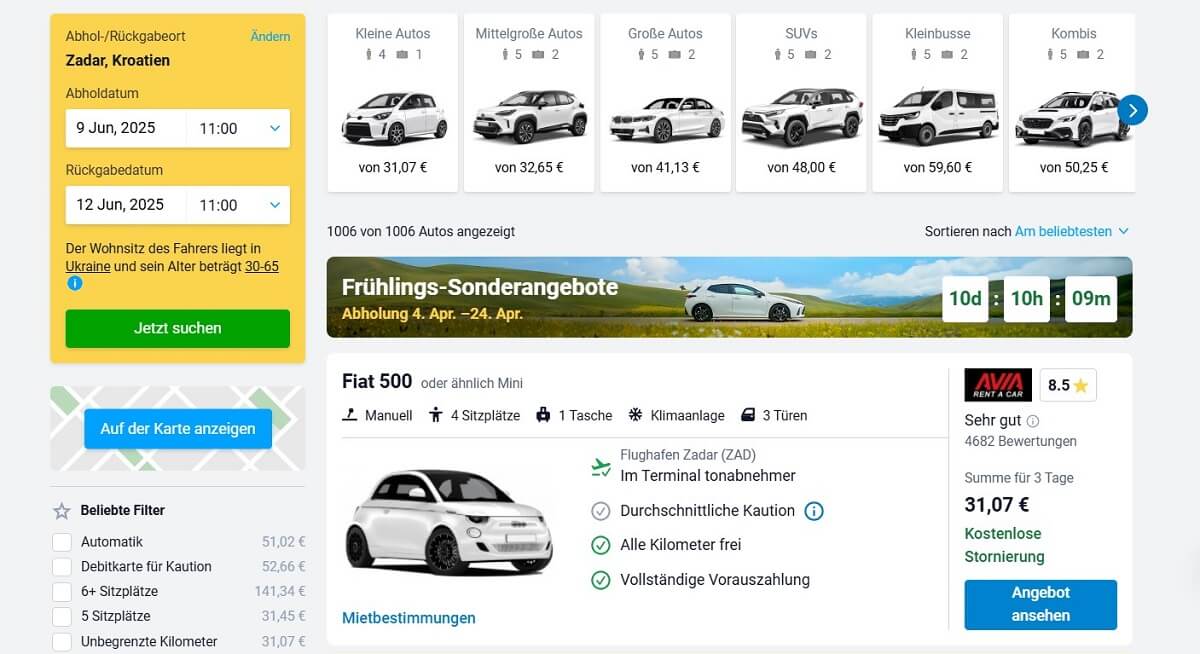
Task: Click the next arrow in car category carousel
Action: point(1132,110)
